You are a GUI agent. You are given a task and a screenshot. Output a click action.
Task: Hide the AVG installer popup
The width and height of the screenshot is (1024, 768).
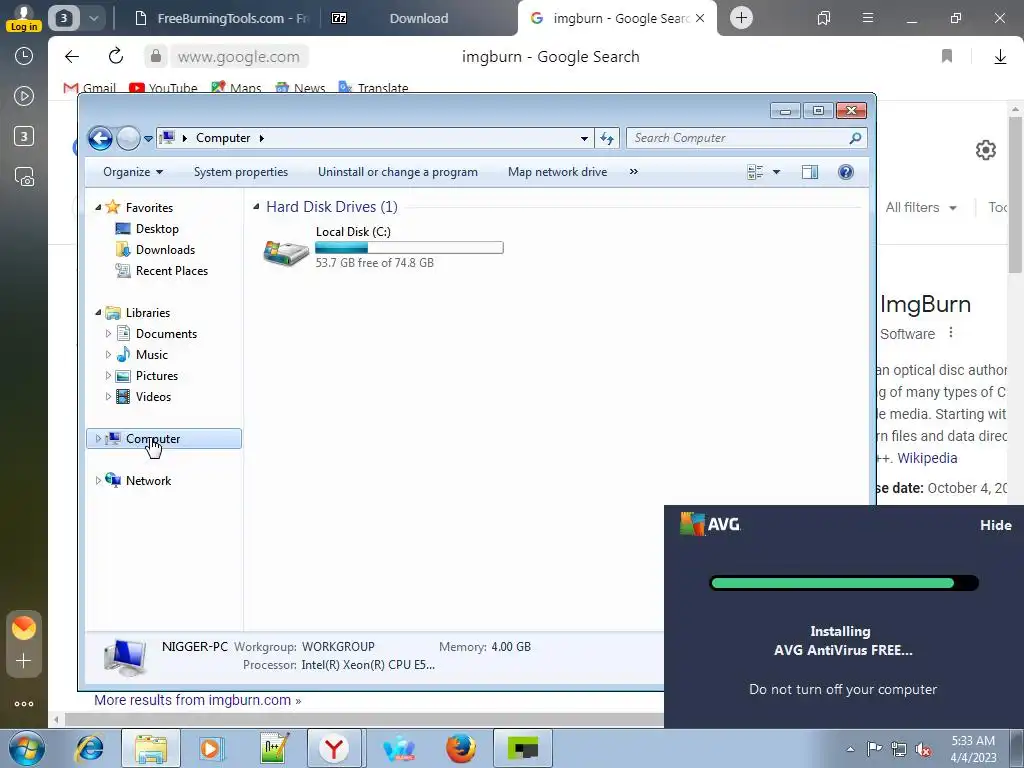[995, 525]
